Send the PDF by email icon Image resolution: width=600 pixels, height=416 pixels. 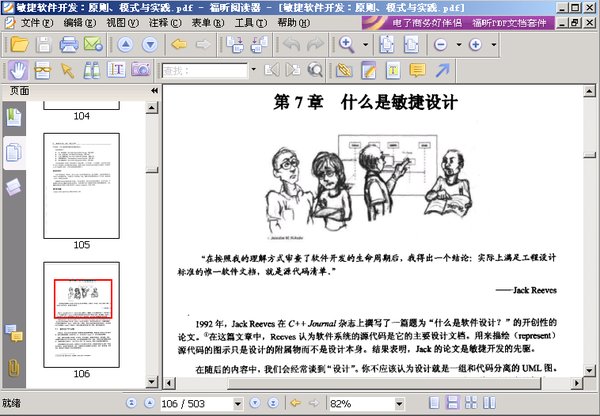pyautogui.click(x=93, y=45)
